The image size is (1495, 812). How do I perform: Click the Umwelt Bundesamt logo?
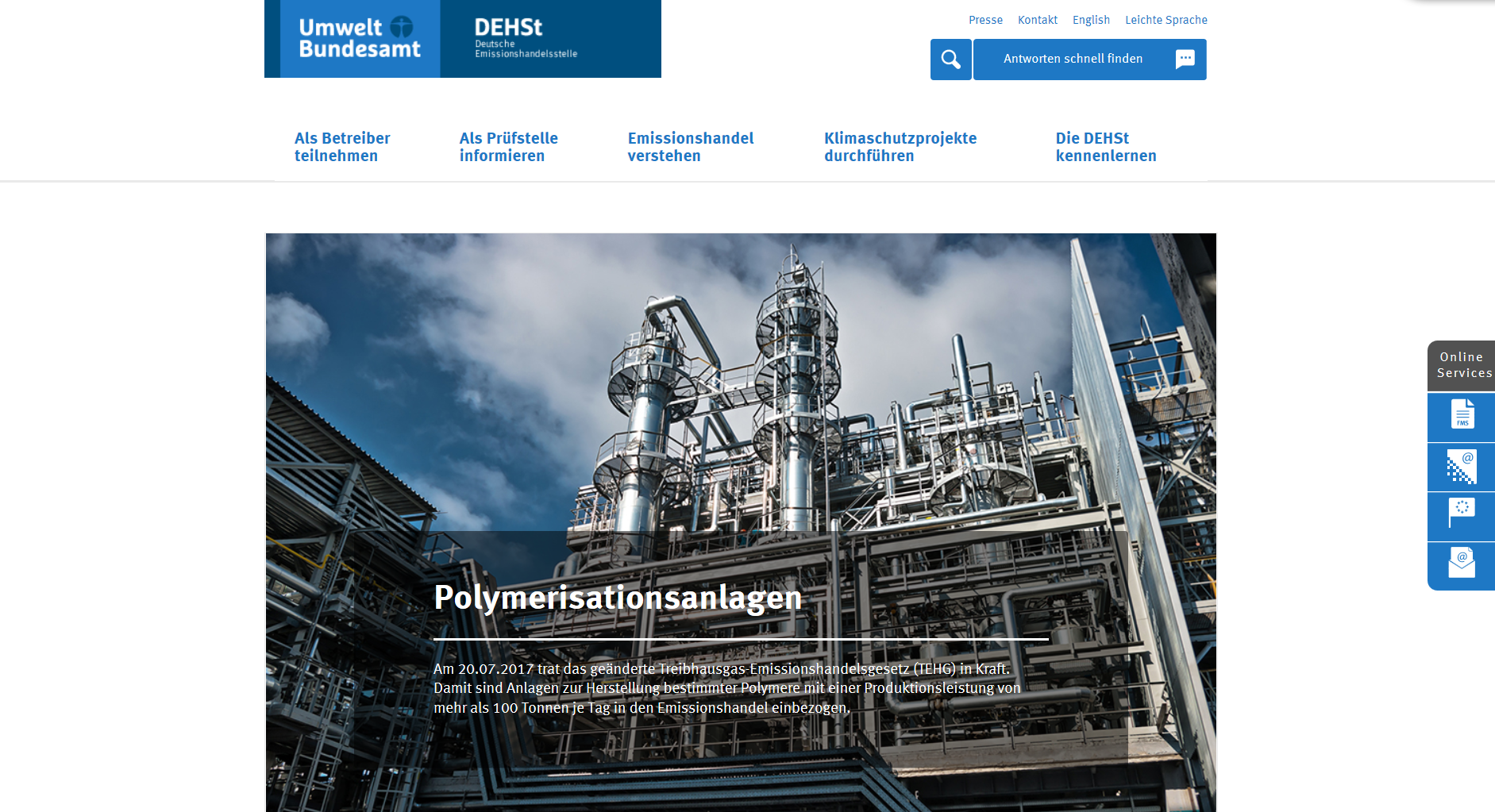[x=360, y=39]
